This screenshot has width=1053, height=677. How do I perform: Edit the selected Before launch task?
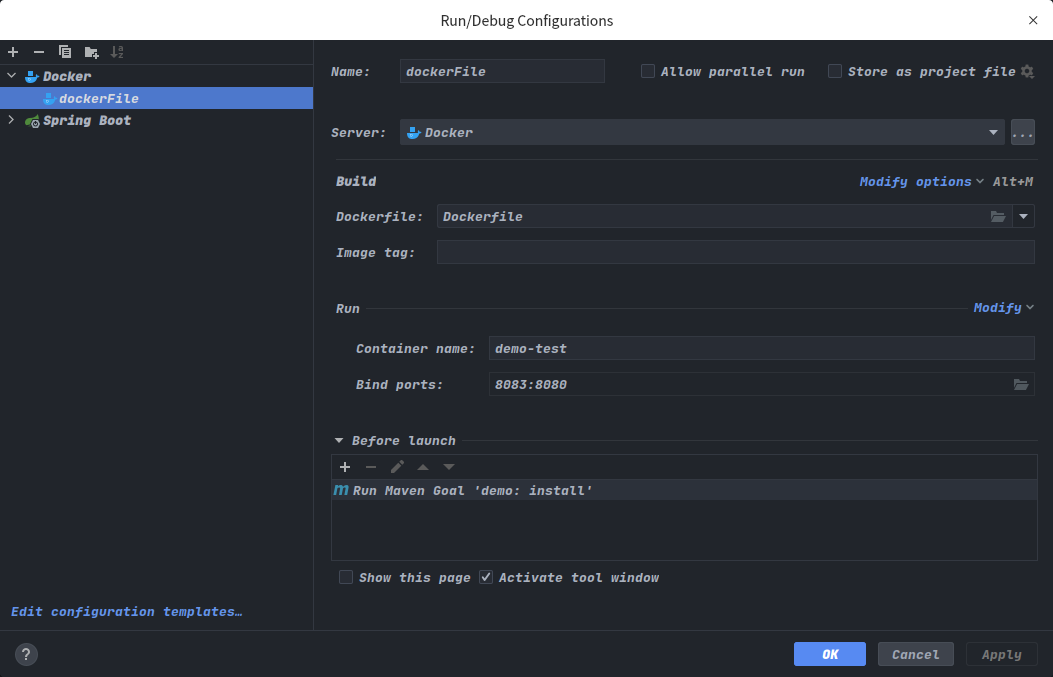click(x=397, y=467)
